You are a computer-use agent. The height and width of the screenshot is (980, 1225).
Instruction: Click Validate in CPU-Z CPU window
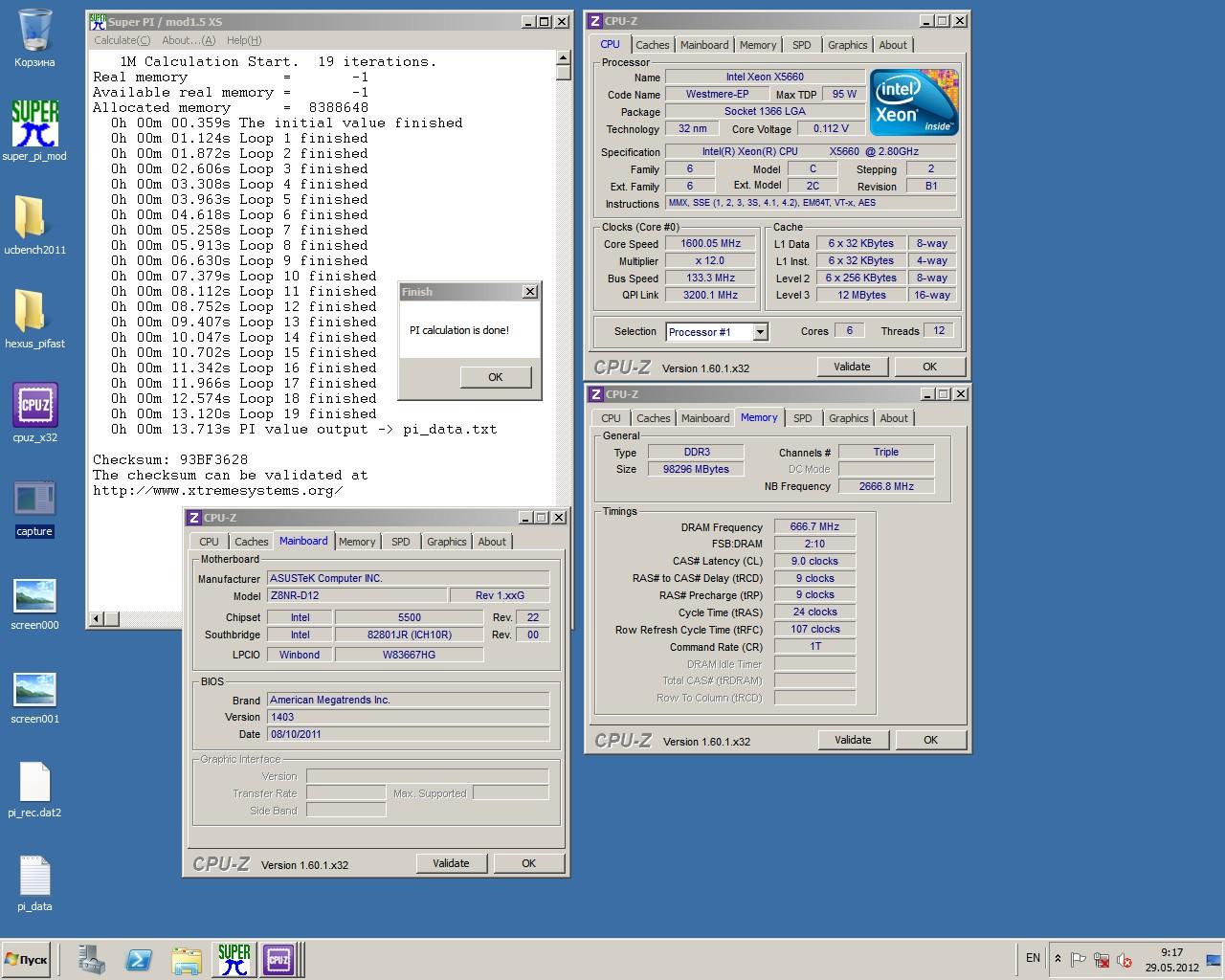tap(852, 367)
